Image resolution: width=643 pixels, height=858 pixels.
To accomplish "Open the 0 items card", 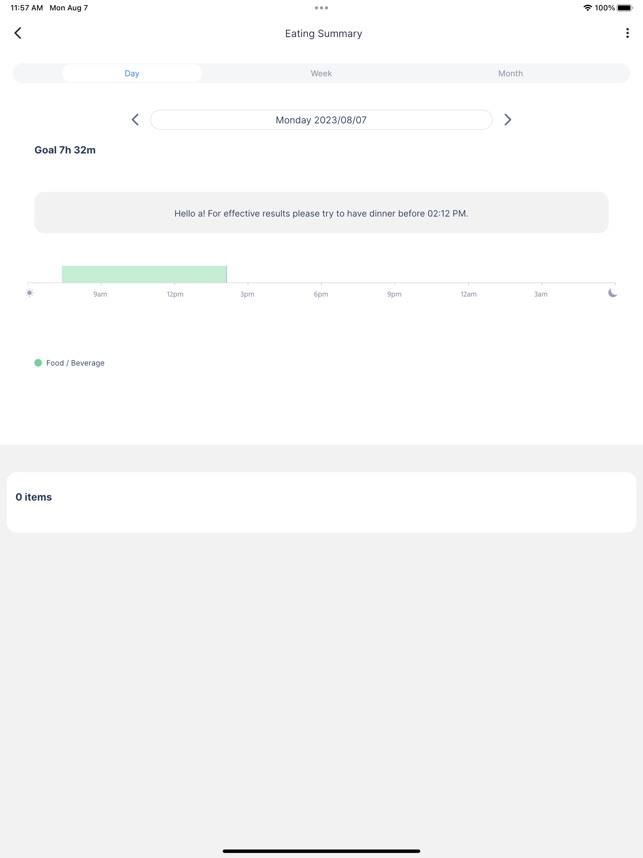I will [321, 502].
